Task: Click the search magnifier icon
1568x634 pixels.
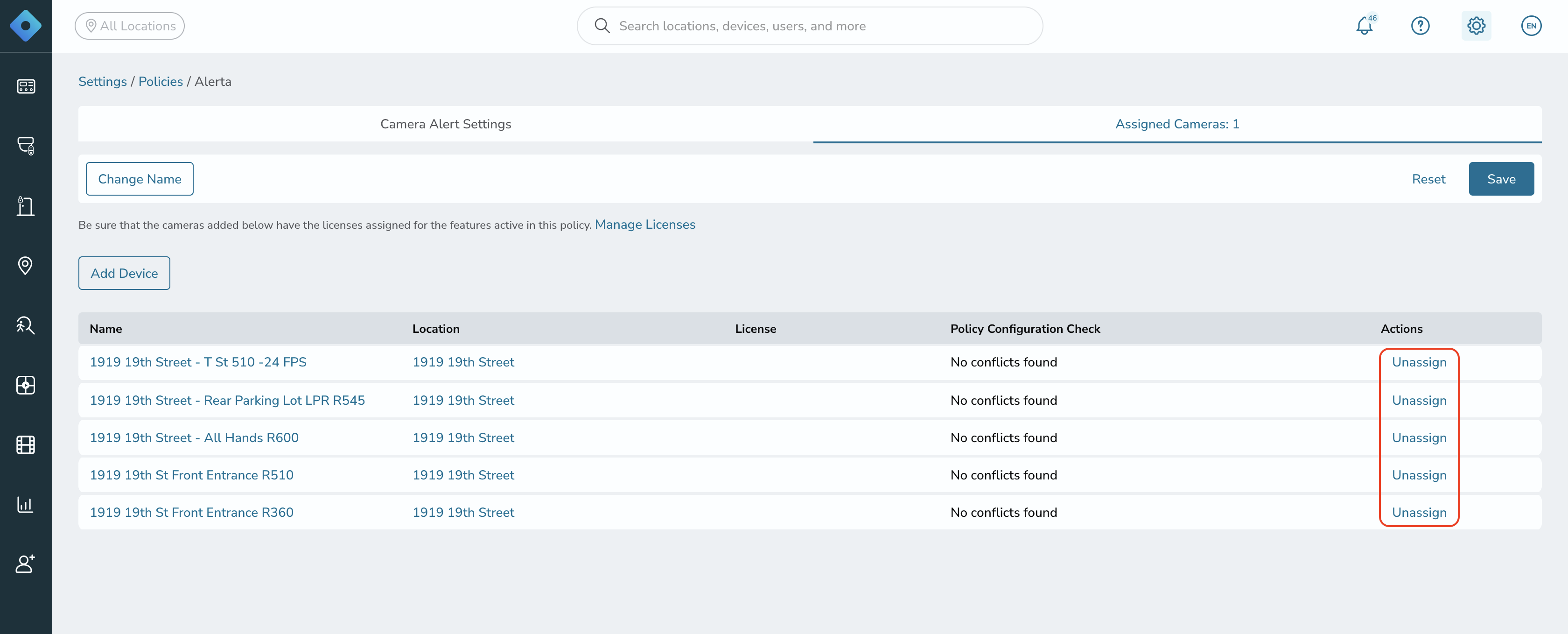Action: 602,26
